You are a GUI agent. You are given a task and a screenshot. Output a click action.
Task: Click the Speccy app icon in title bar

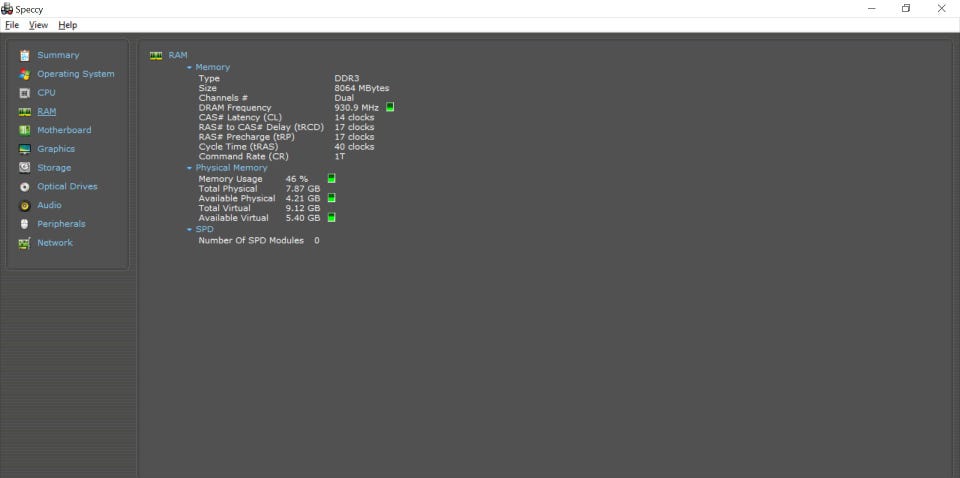pyautogui.click(x=7, y=9)
